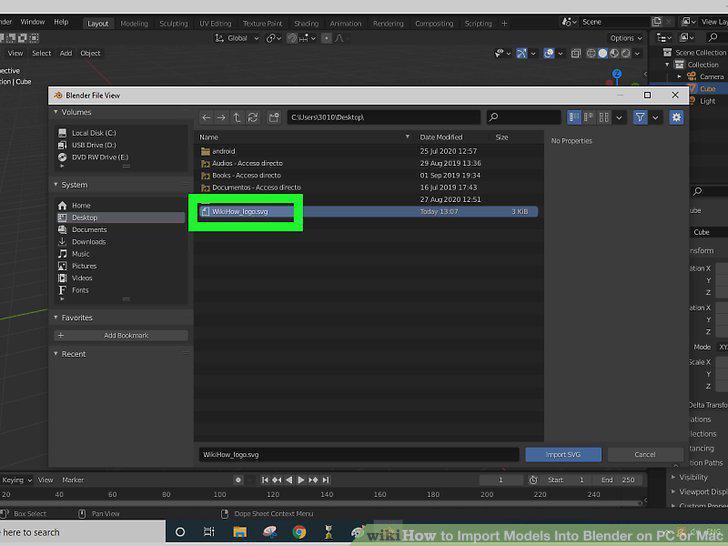This screenshot has height=546, width=728.
Task: Toggle viewport overlays display
Action: click(548, 53)
